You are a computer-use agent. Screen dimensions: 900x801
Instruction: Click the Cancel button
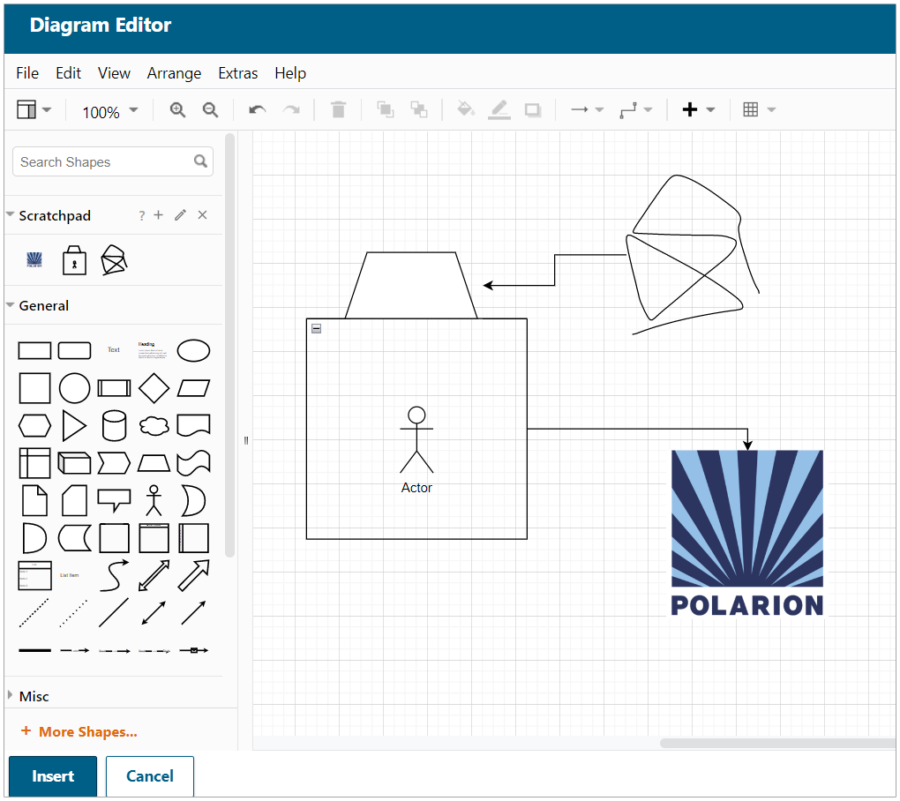point(149,776)
